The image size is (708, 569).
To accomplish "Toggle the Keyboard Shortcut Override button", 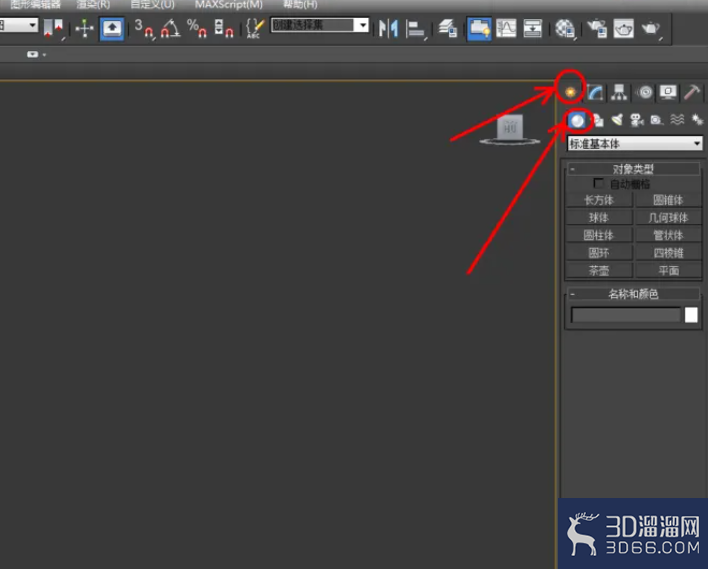I will 112,29.
